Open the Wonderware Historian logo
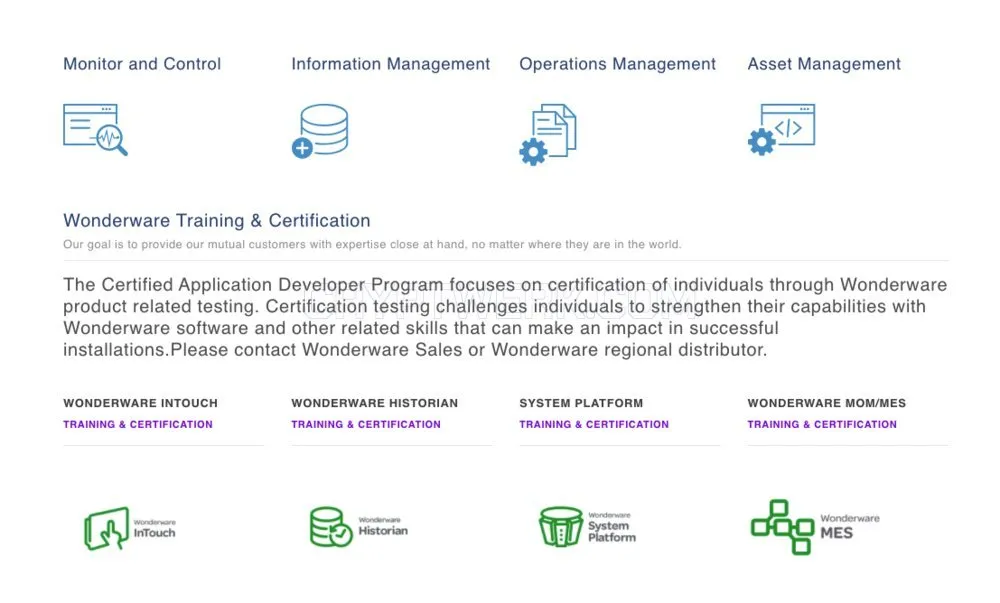The image size is (1000, 603). [x=359, y=527]
